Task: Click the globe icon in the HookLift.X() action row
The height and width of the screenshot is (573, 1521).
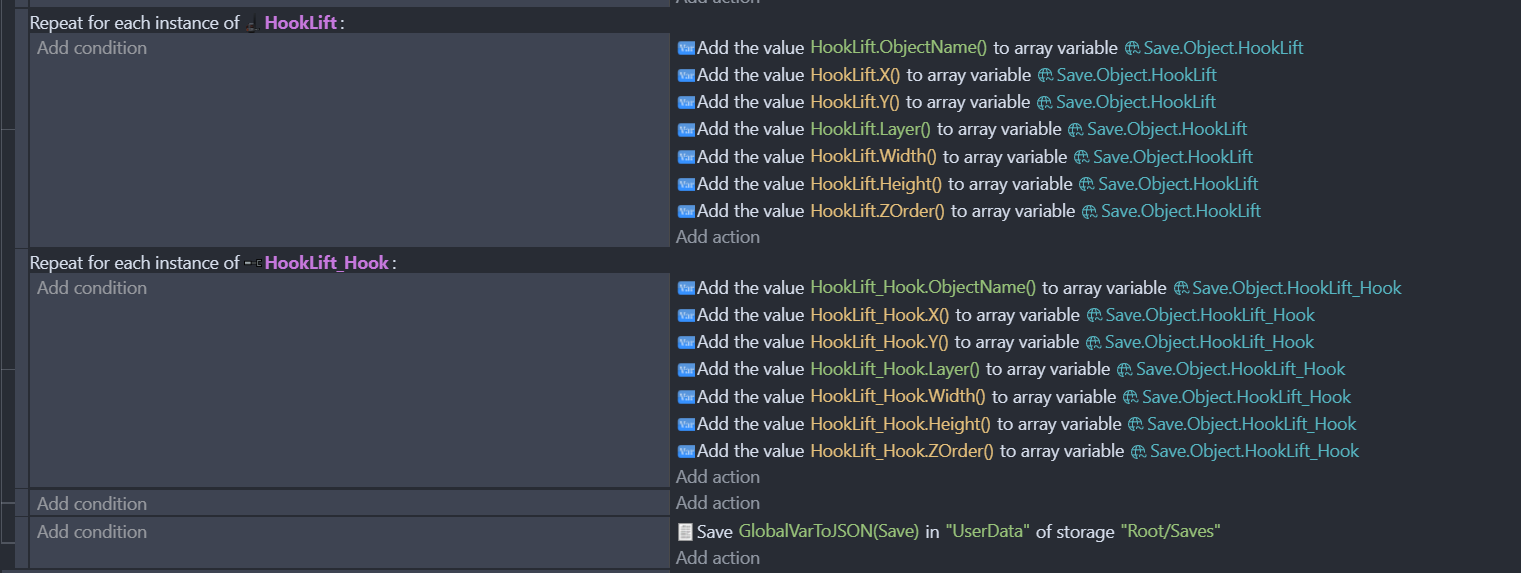Action: pyautogui.click(x=1045, y=75)
